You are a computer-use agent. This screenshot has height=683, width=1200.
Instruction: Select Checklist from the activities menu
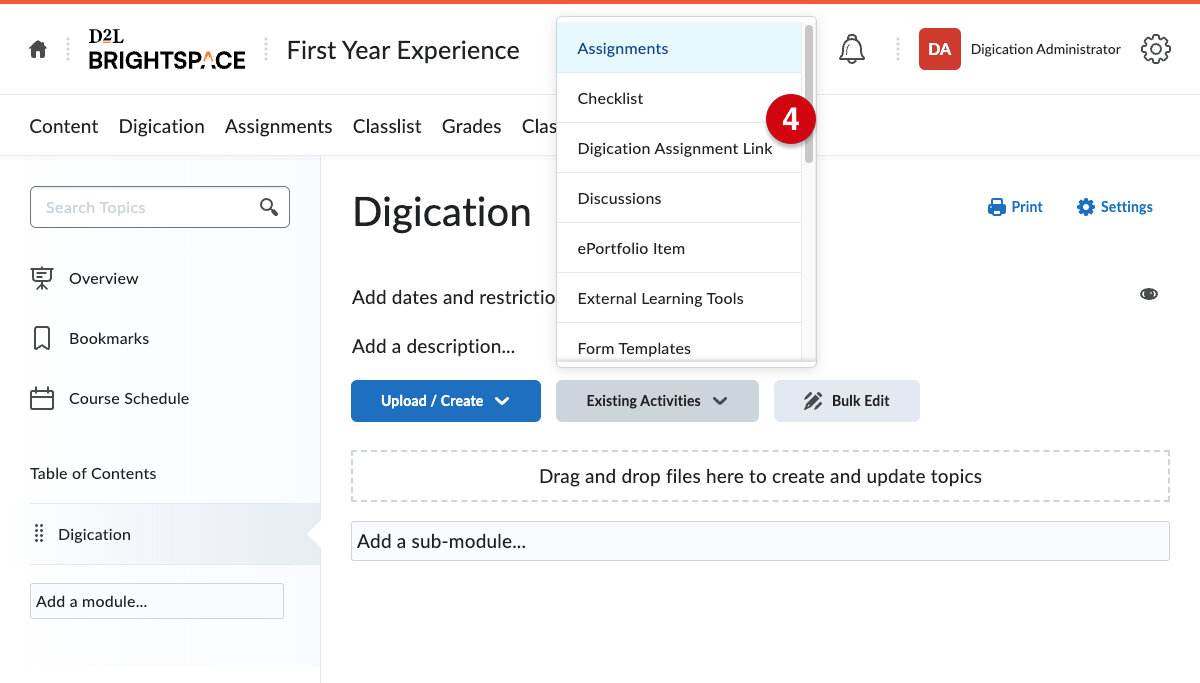click(x=679, y=98)
